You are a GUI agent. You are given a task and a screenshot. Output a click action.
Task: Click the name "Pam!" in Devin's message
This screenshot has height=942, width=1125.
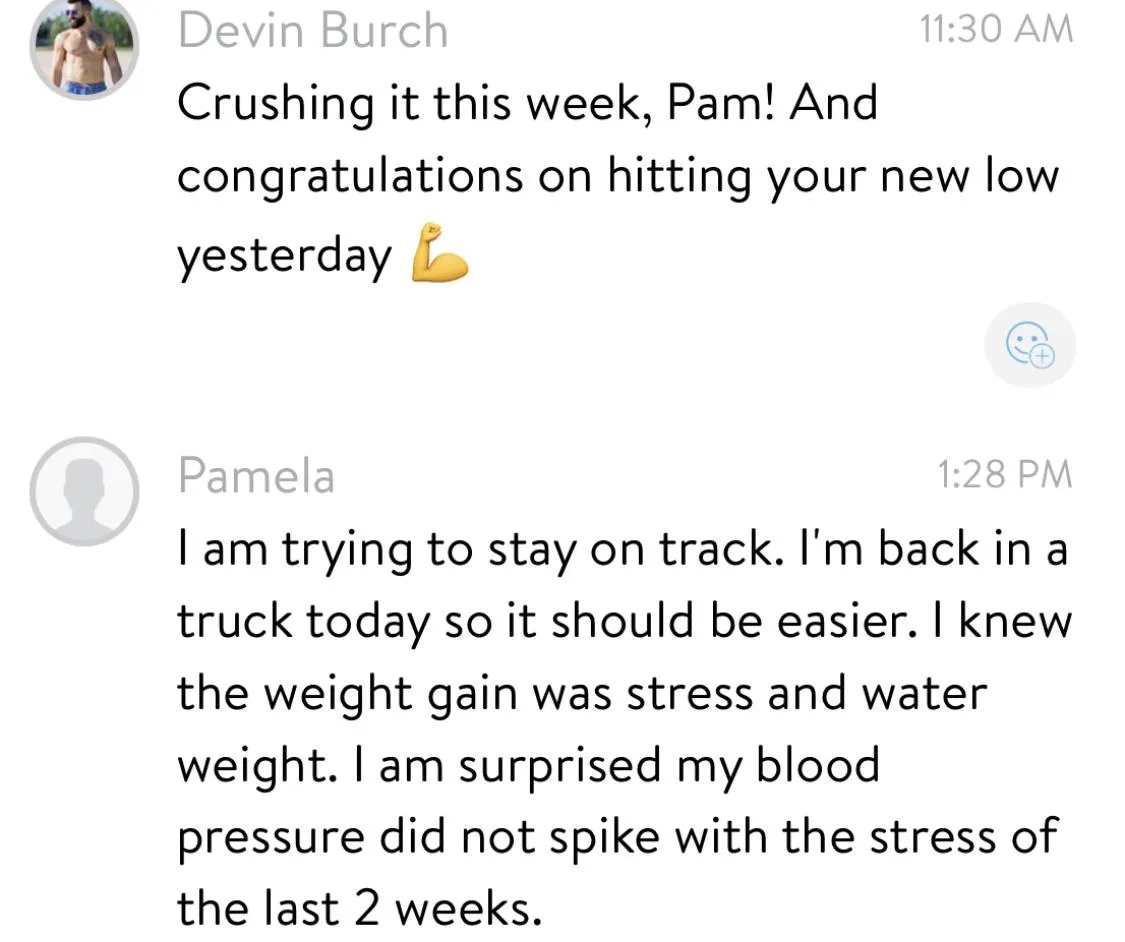[721, 103]
